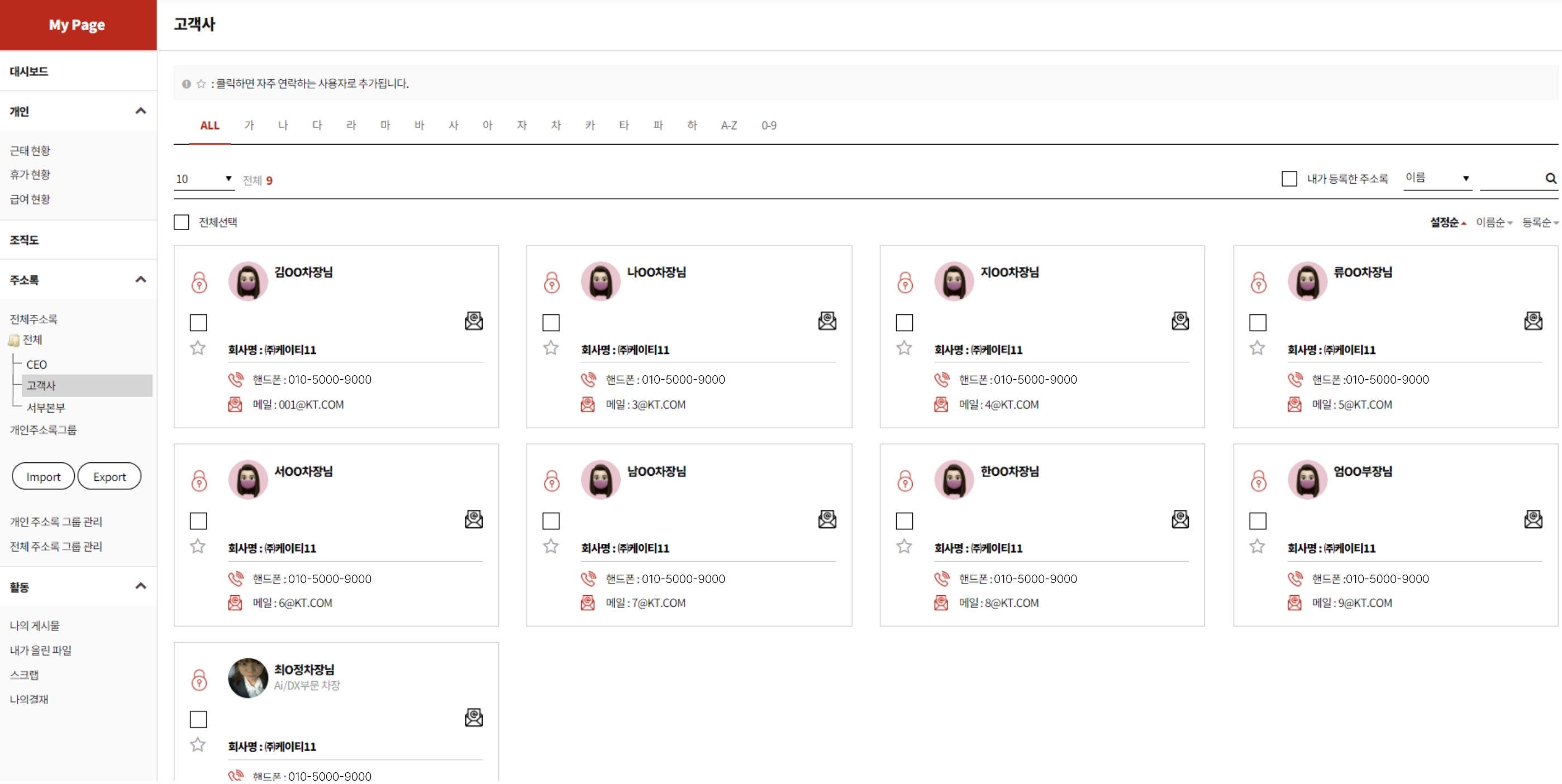
Task: Open 최O정차장님 profile photo
Action: tap(248, 679)
